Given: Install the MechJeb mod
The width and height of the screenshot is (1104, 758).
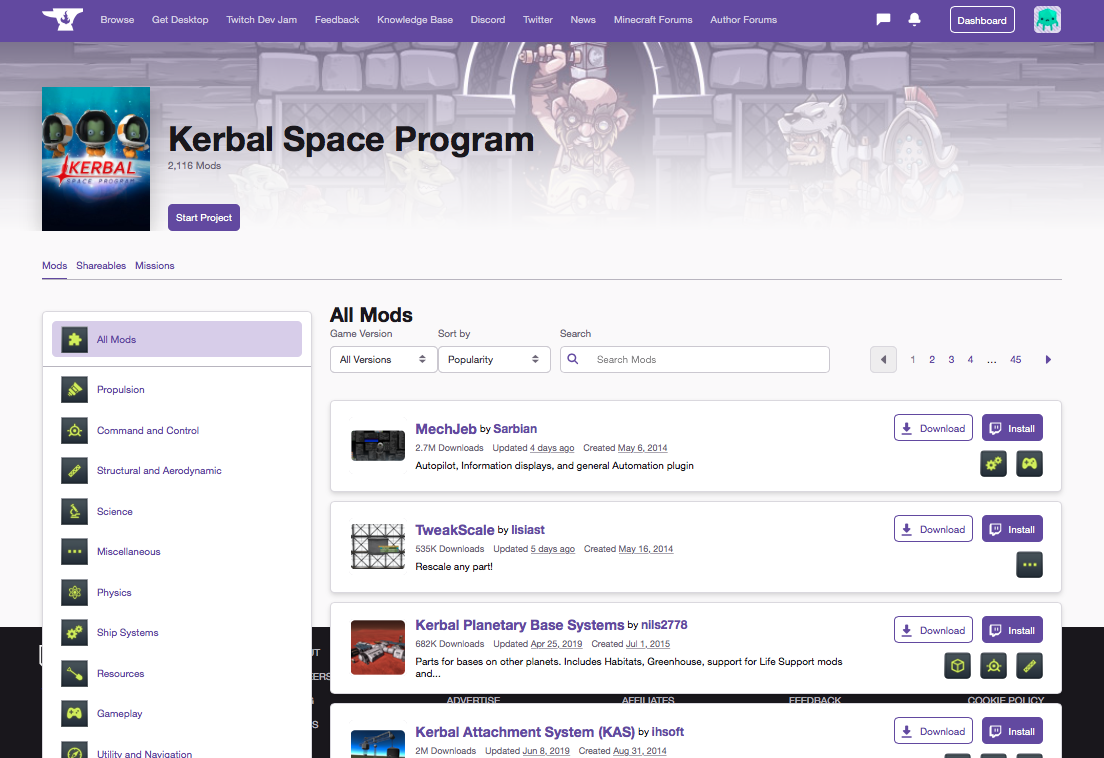Looking at the screenshot, I should pos(1012,428).
